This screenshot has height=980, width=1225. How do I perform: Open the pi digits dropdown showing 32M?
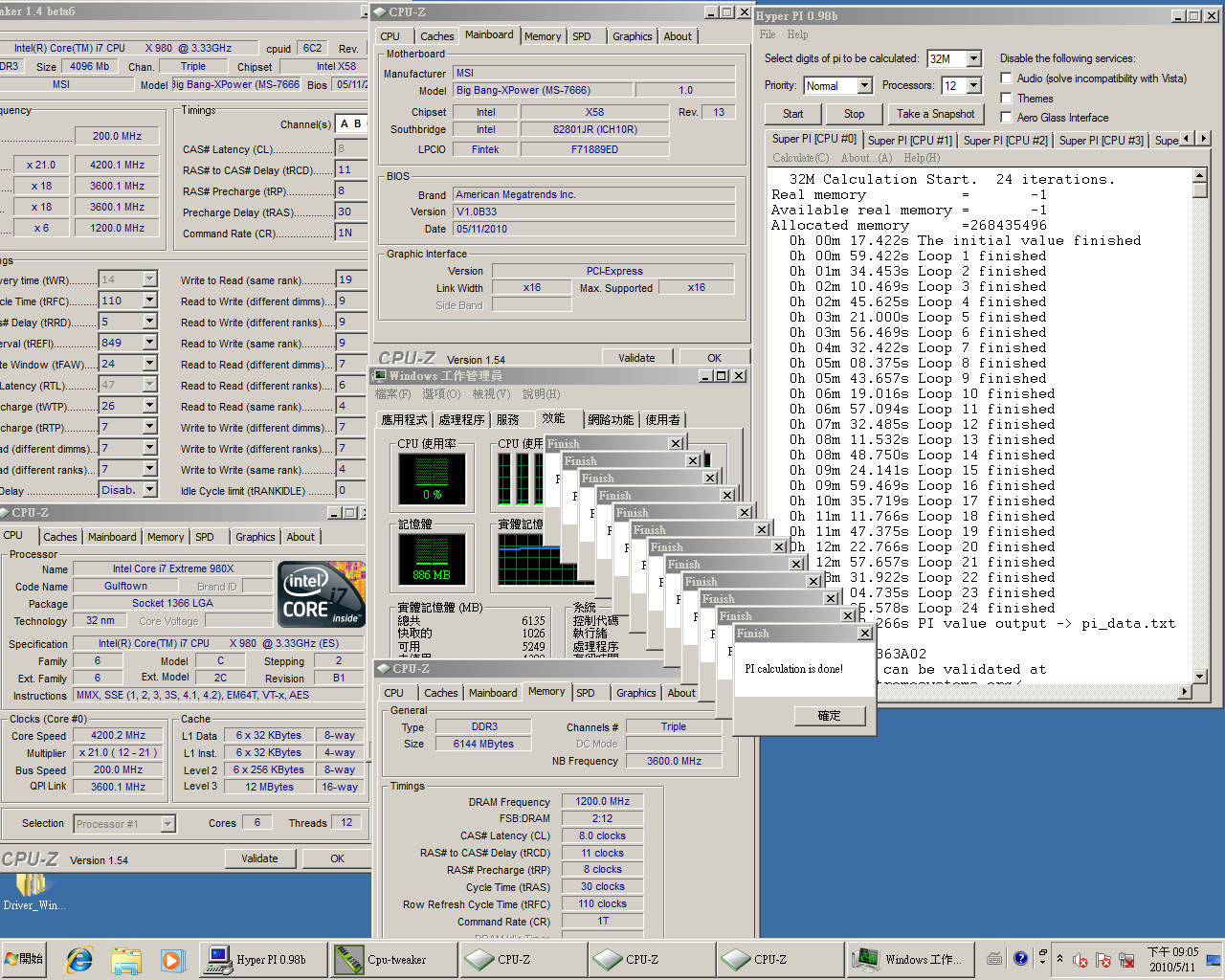(x=973, y=58)
